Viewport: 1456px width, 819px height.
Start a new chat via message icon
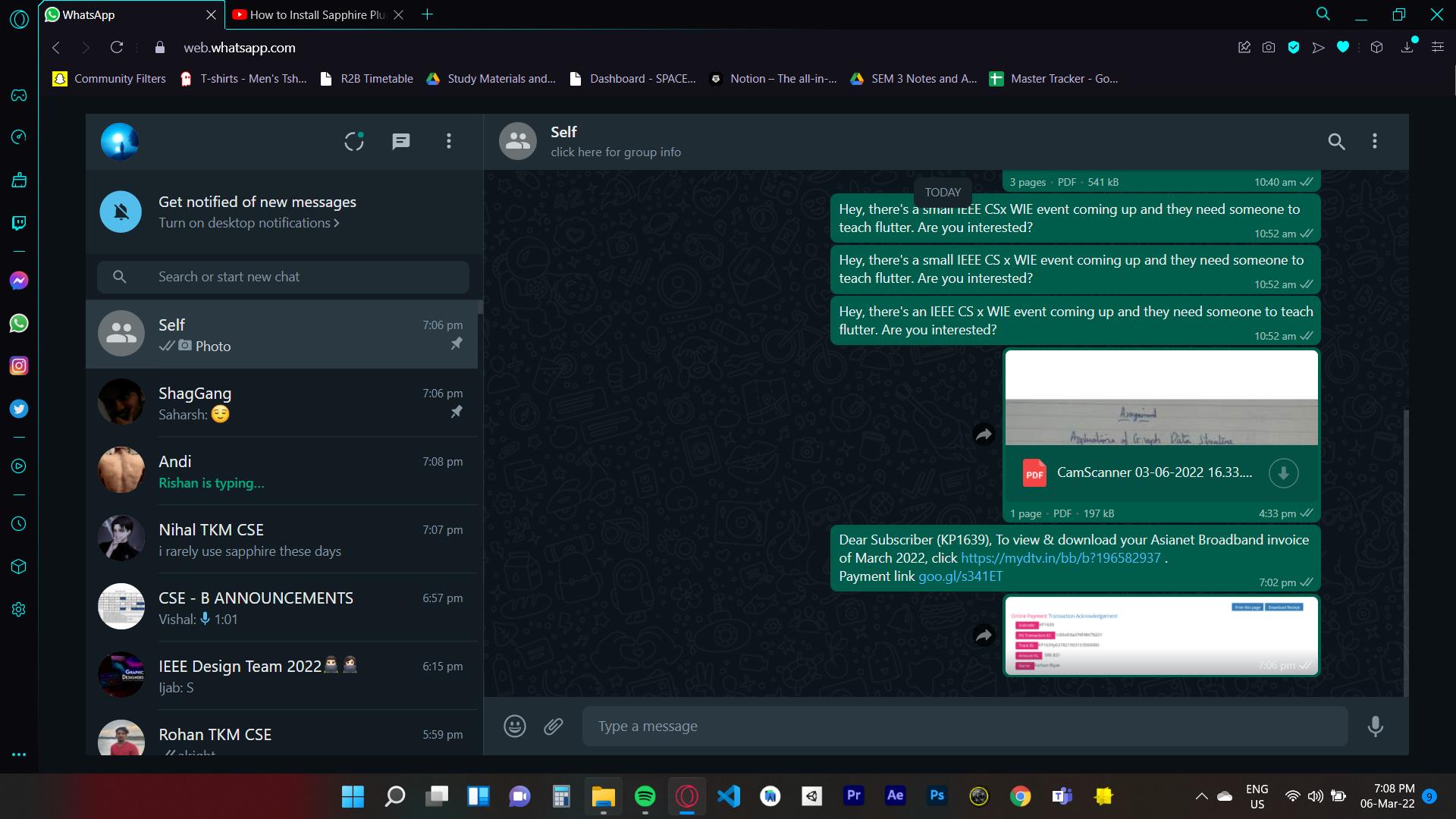tap(401, 142)
